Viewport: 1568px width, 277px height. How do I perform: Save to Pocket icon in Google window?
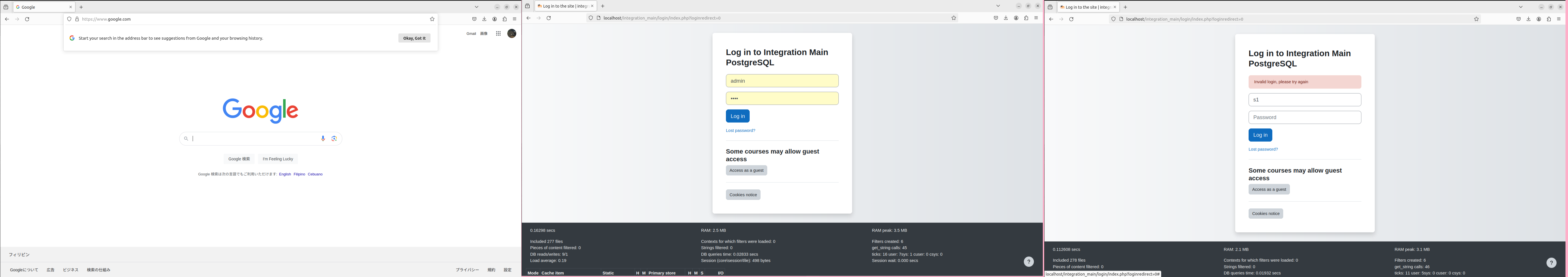tap(474, 19)
